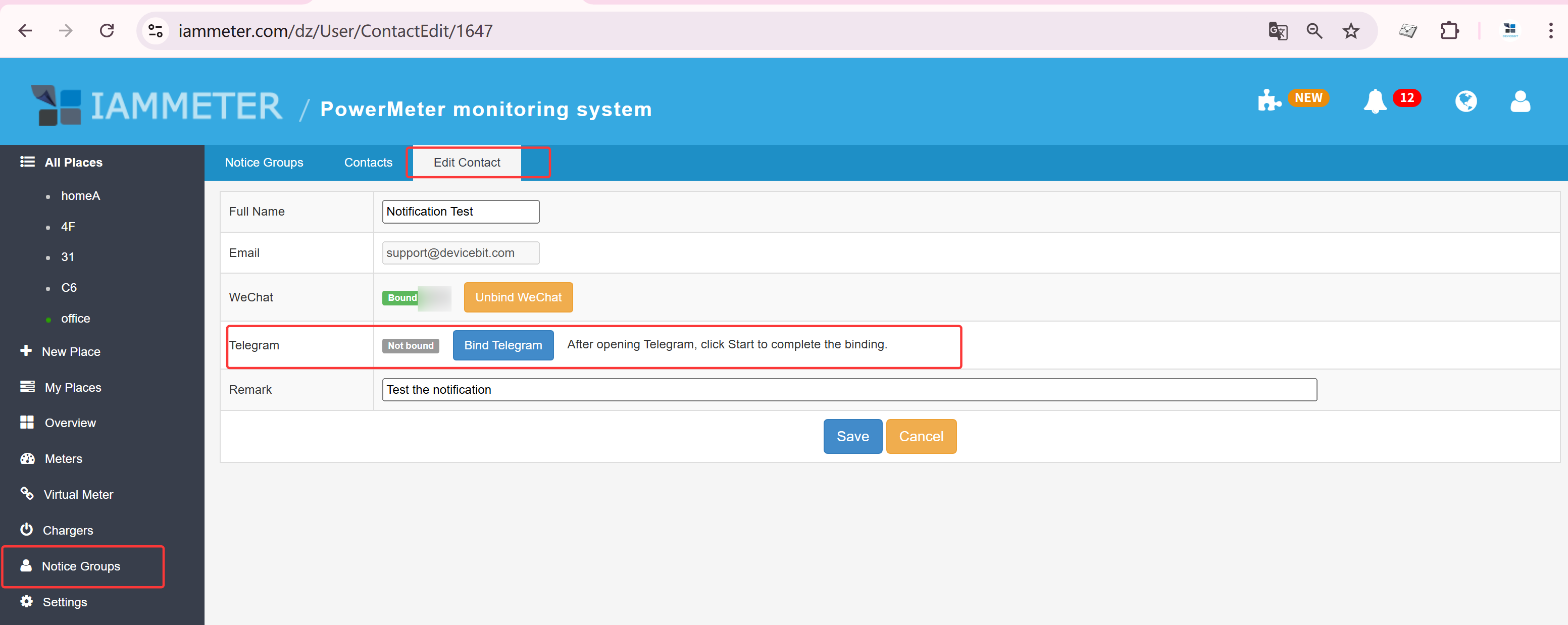Image resolution: width=1568 pixels, height=625 pixels.
Task: Switch to the Notice Groups tab
Action: (x=264, y=162)
